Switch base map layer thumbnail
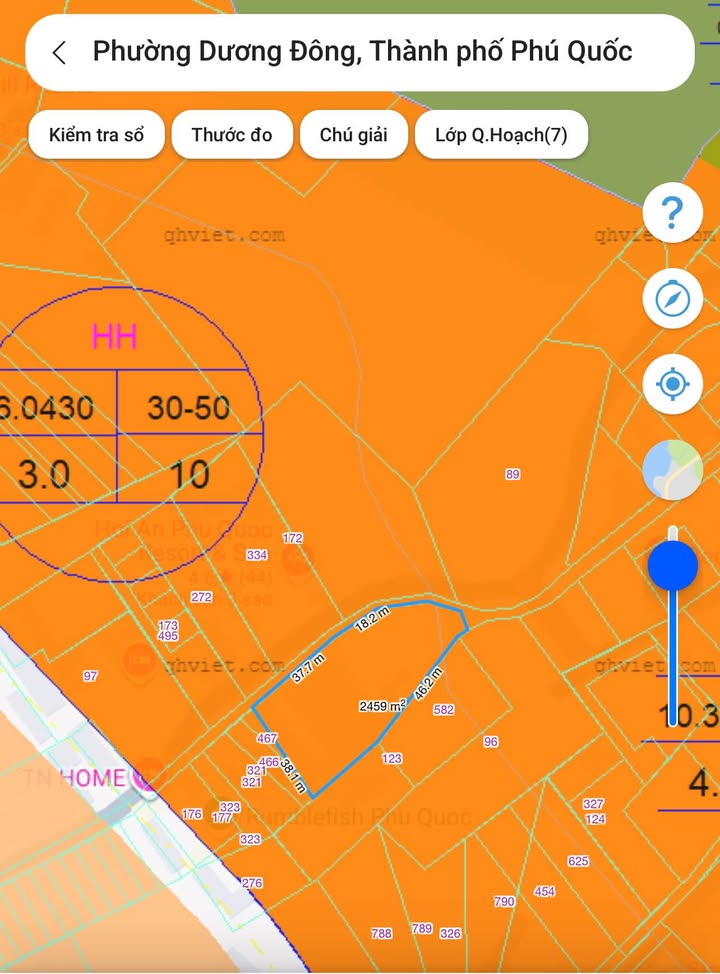Viewport: 720px width, 974px height. [672, 470]
